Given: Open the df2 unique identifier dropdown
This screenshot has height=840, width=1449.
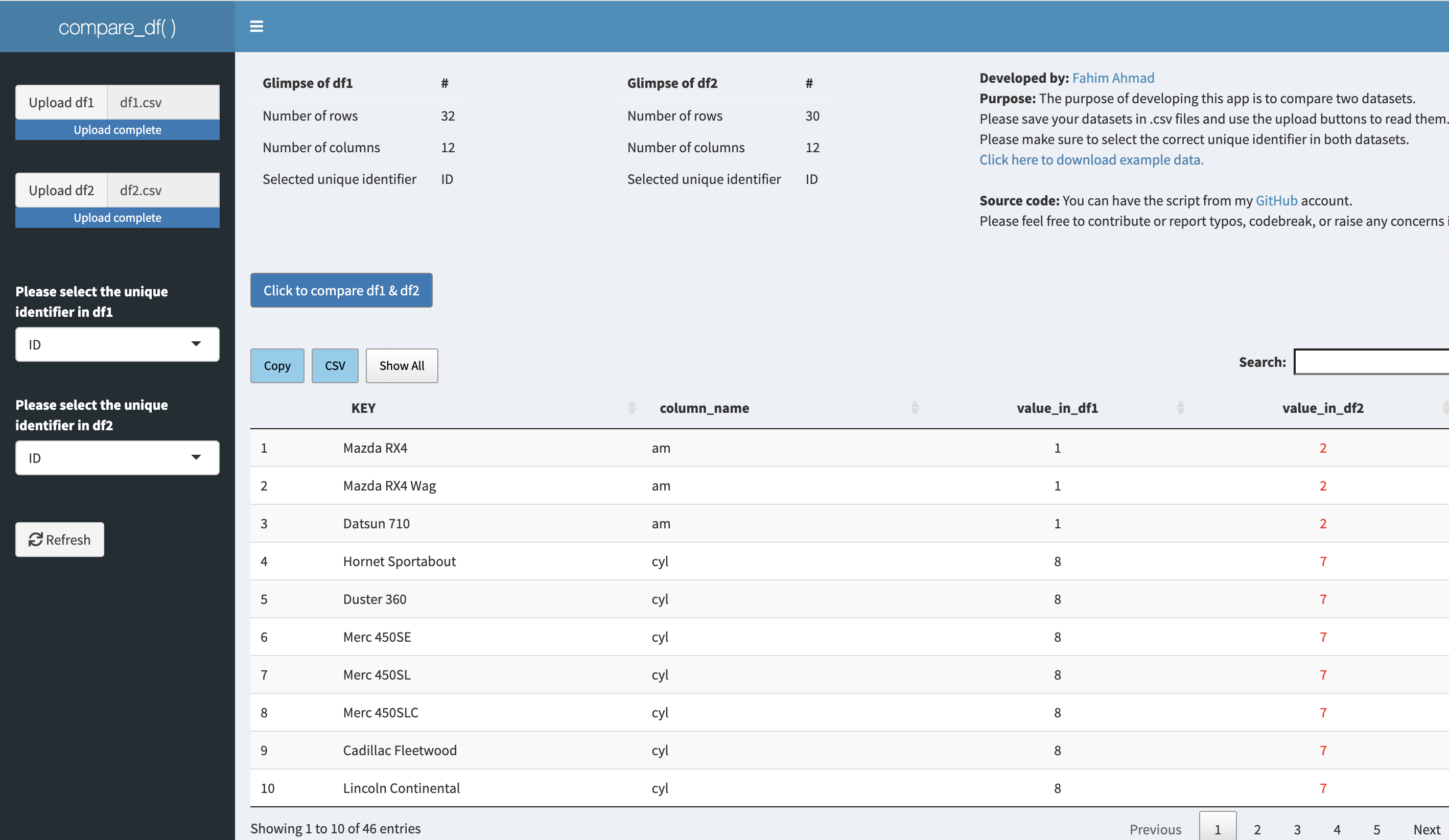Looking at the screenshot, I should coord(118,458).
